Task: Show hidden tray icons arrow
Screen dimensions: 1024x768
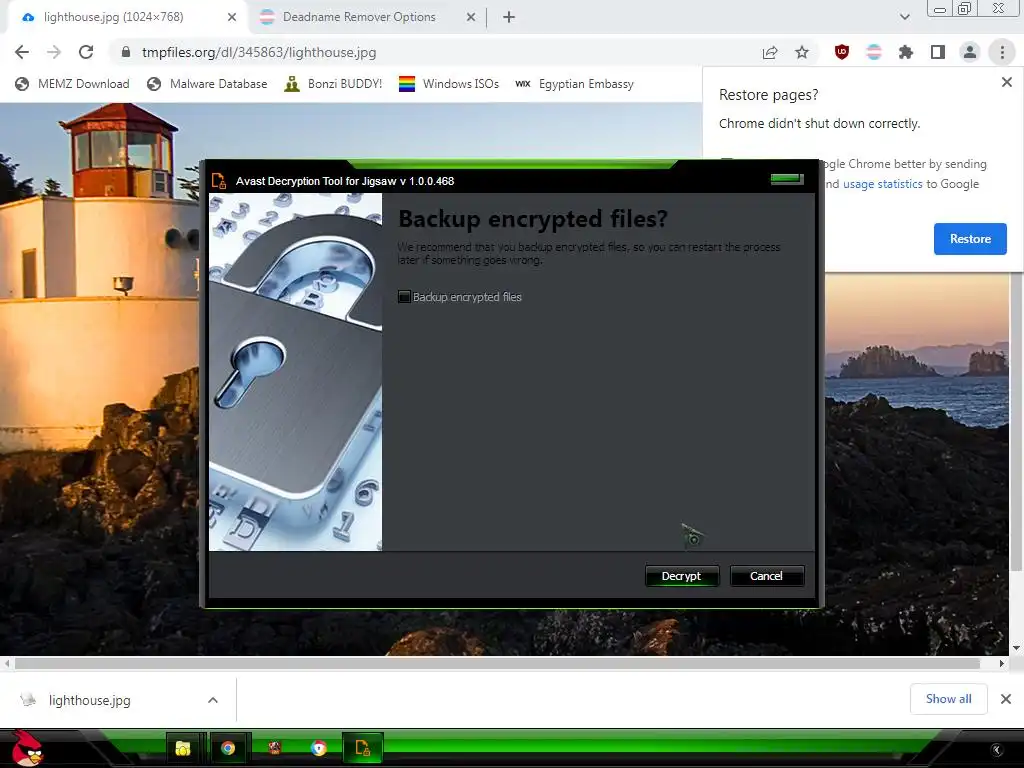Action: tap(997, 749)
